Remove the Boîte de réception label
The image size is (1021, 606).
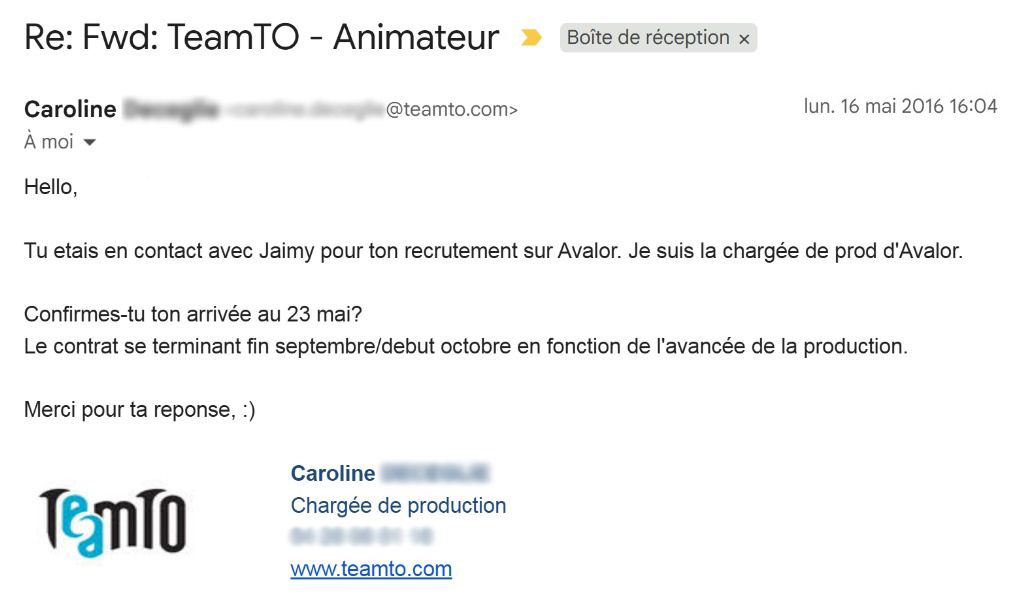tap(744, 39)
